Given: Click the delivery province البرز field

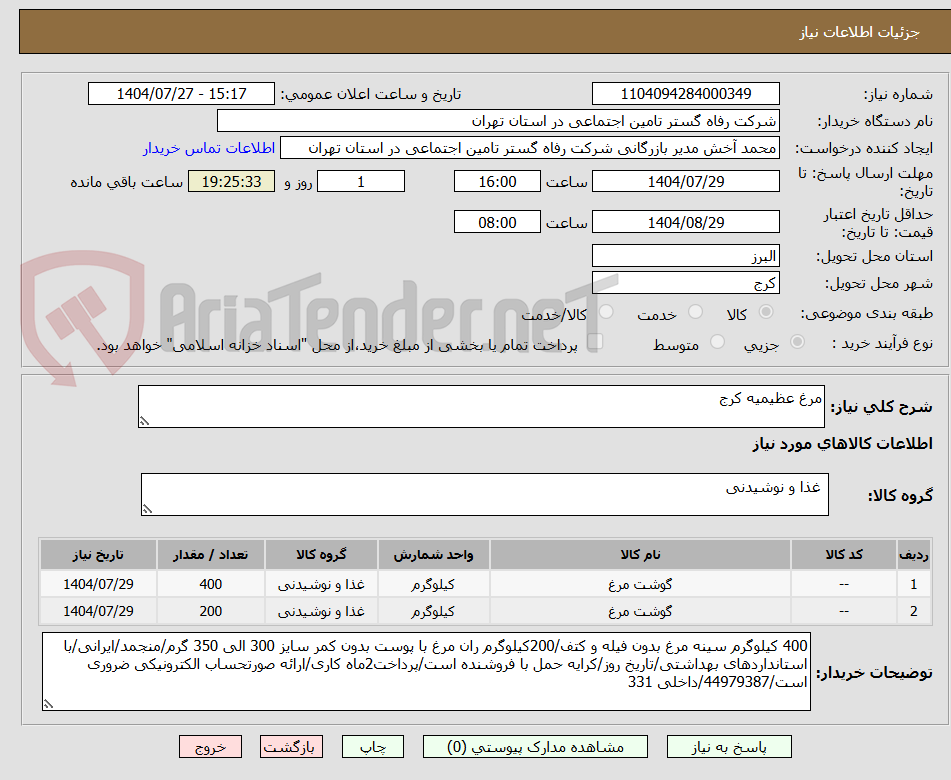Looking at the screenshot, I should pyautogui.click(x=685, y=256).
